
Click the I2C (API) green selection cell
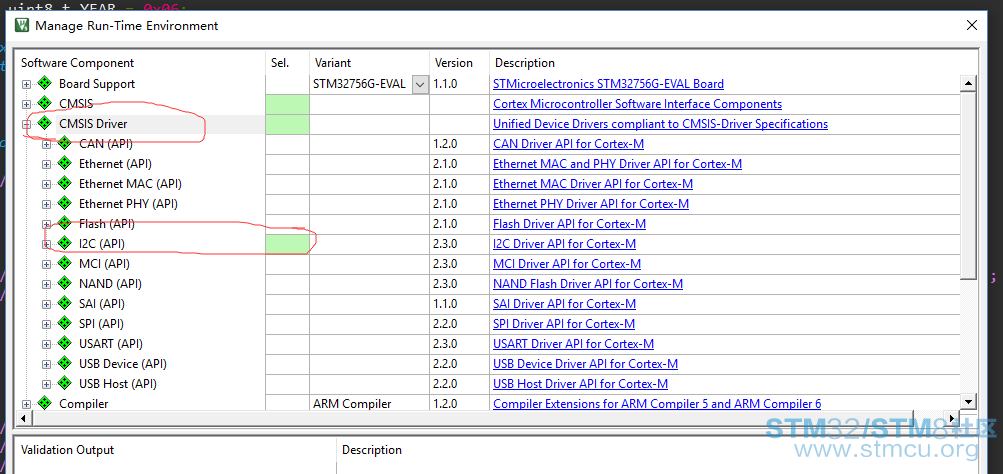click(x=287, y=244)
